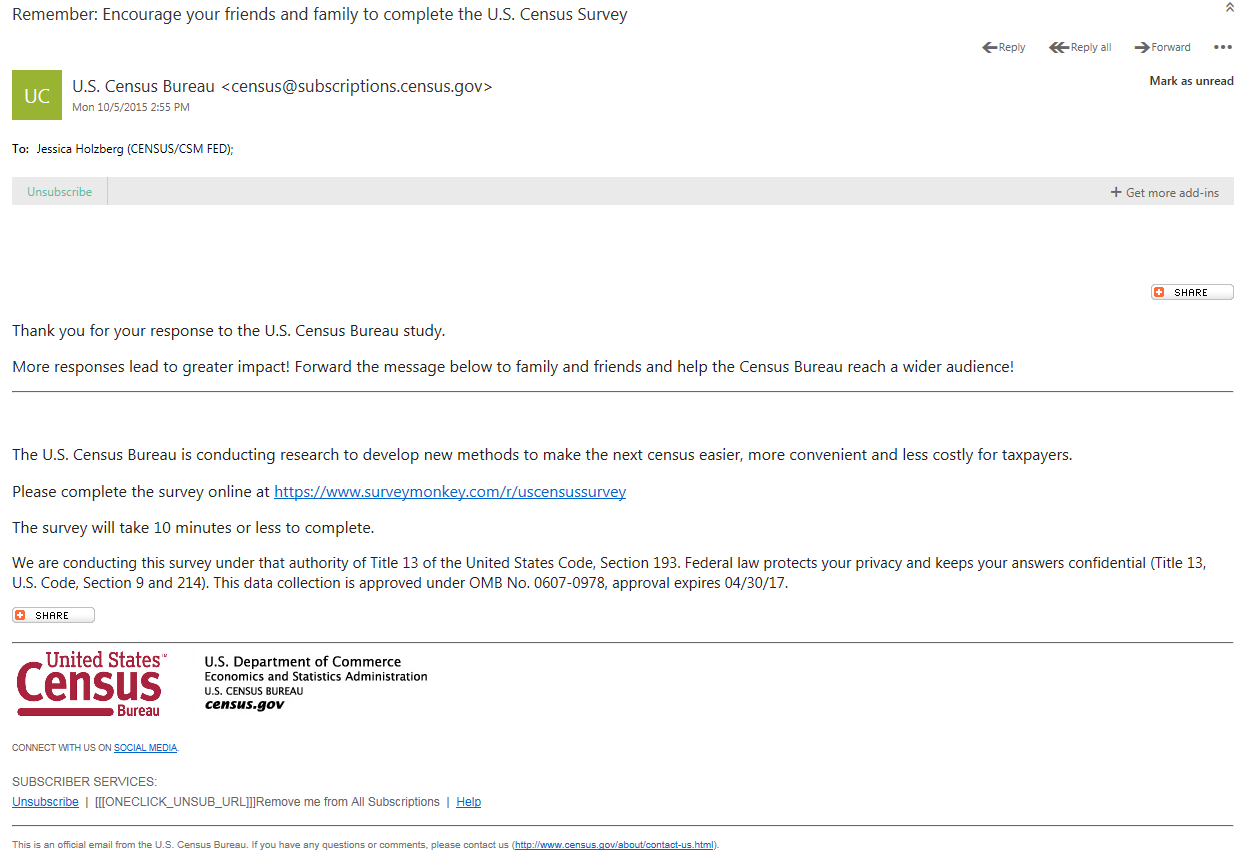The width and height of the screenshot is (1254, 865).
Task: Click the plus icon for more add-ins
Action: pos(1116,192)
